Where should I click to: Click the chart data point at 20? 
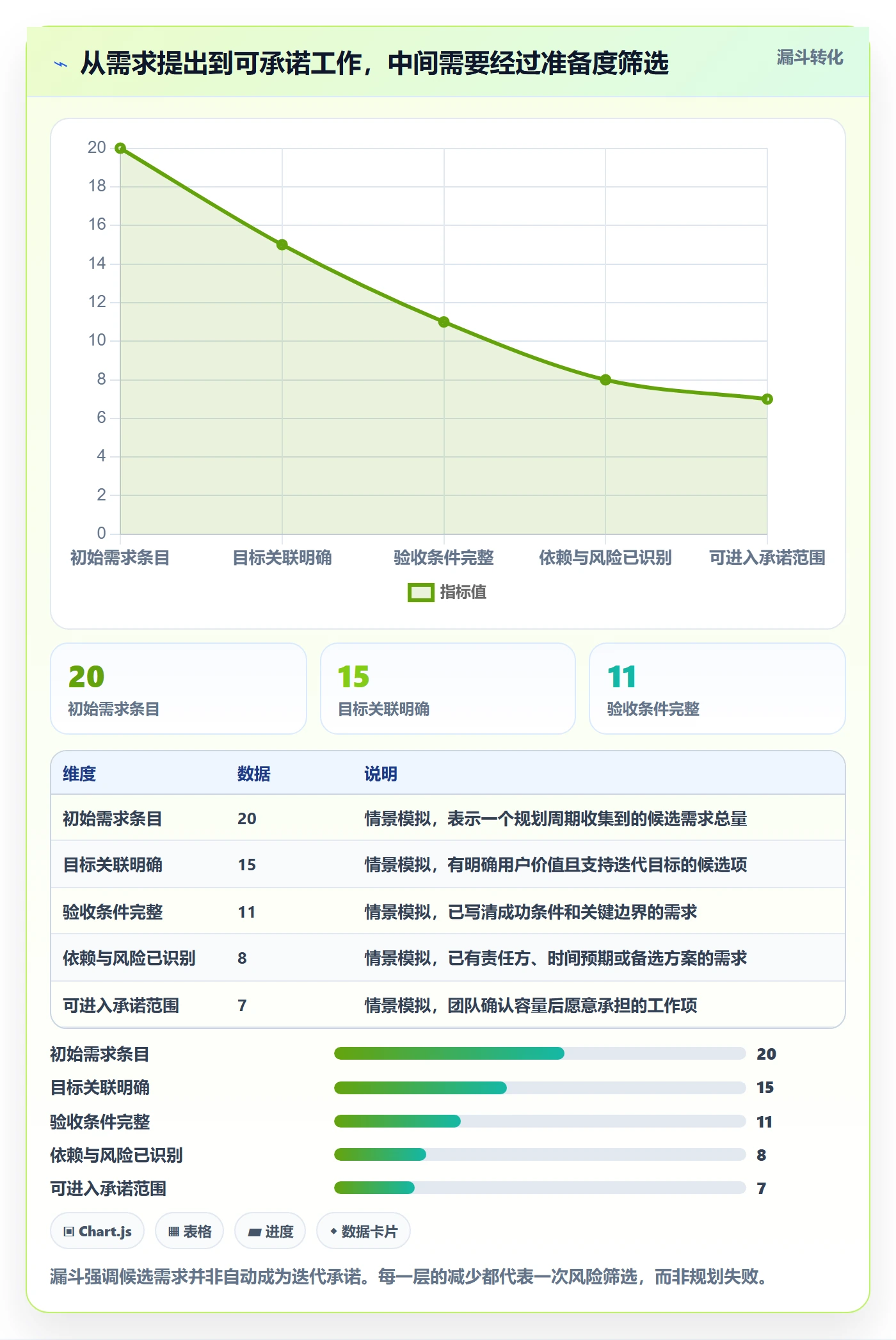(x=120, y=148)
